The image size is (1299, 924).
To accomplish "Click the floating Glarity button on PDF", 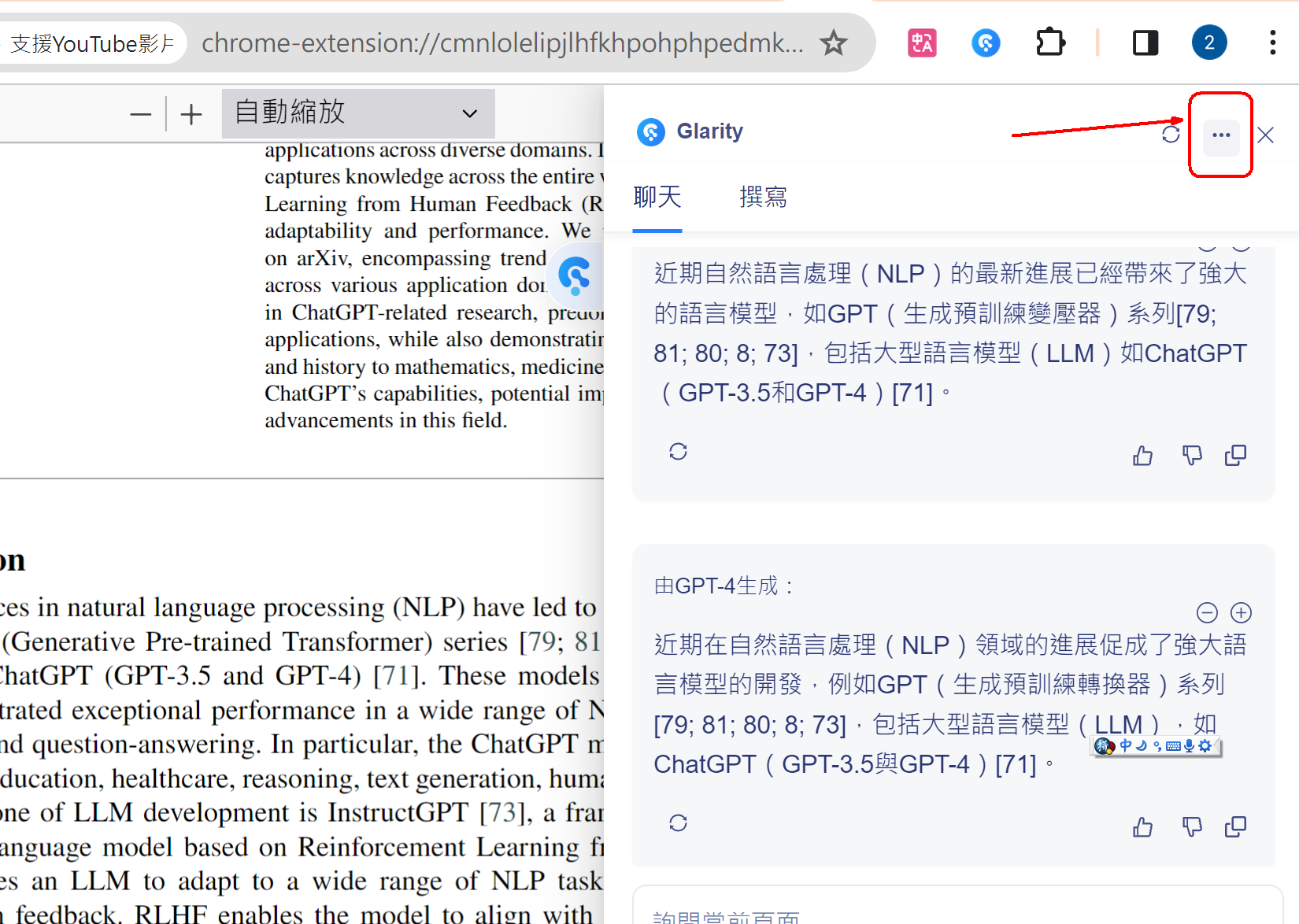I will (575, 276).
